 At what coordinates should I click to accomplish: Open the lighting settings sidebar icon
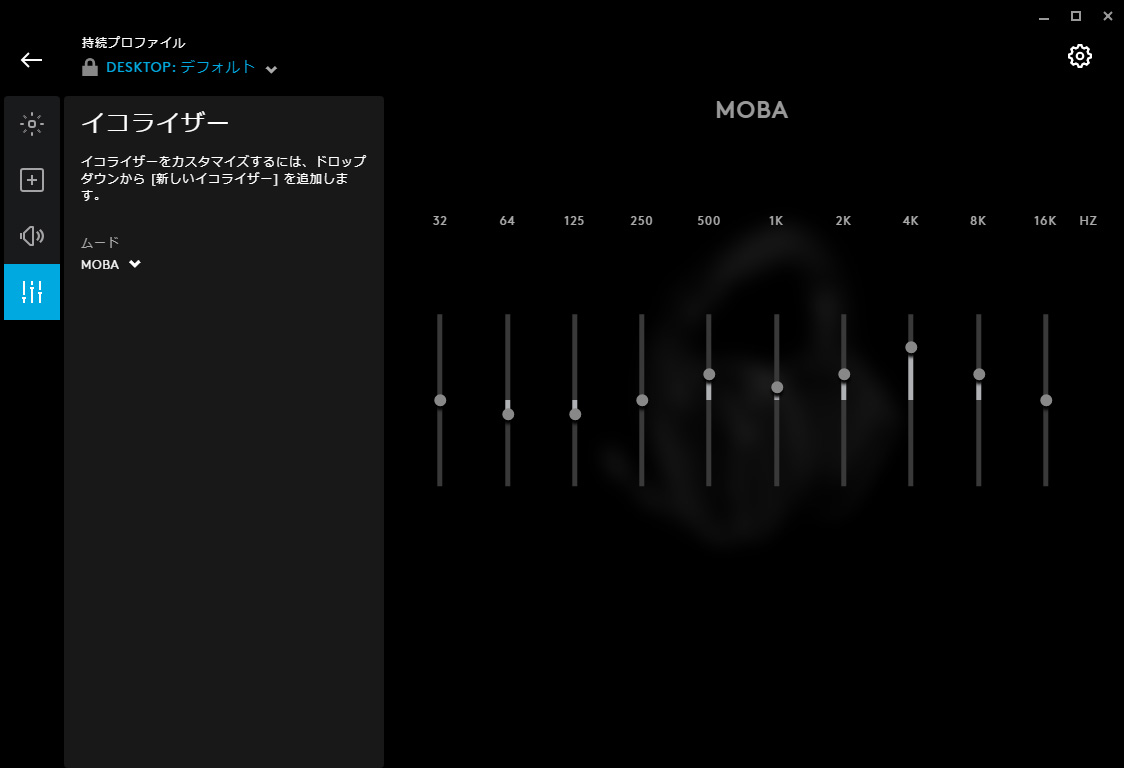pos(32,124)
